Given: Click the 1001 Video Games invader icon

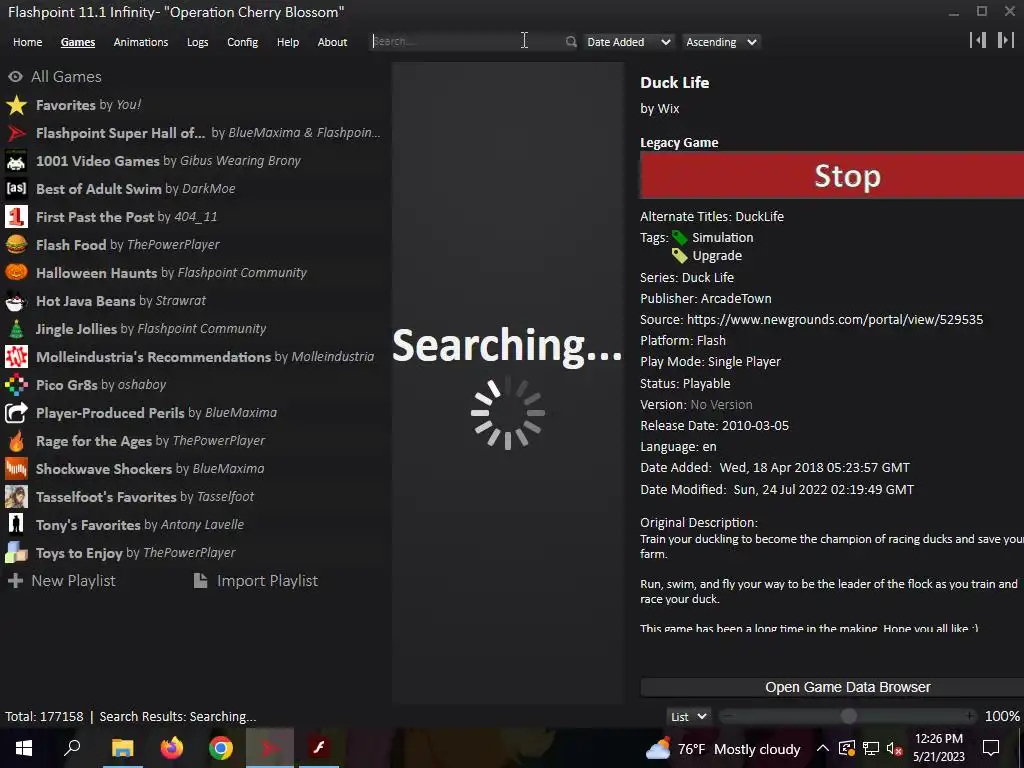Looking at the screenshot, I should point(16,161).
